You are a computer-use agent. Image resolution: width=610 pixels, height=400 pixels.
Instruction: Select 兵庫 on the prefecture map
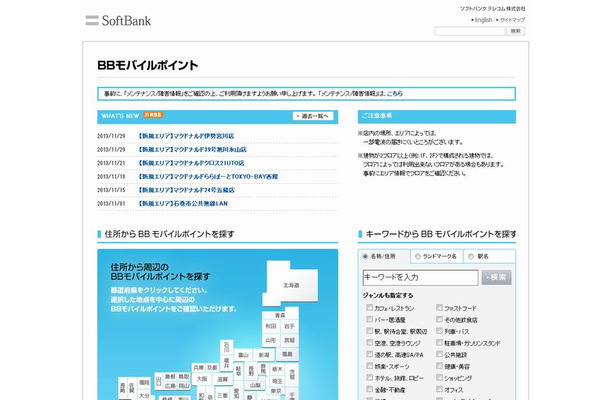coord(198,368)
